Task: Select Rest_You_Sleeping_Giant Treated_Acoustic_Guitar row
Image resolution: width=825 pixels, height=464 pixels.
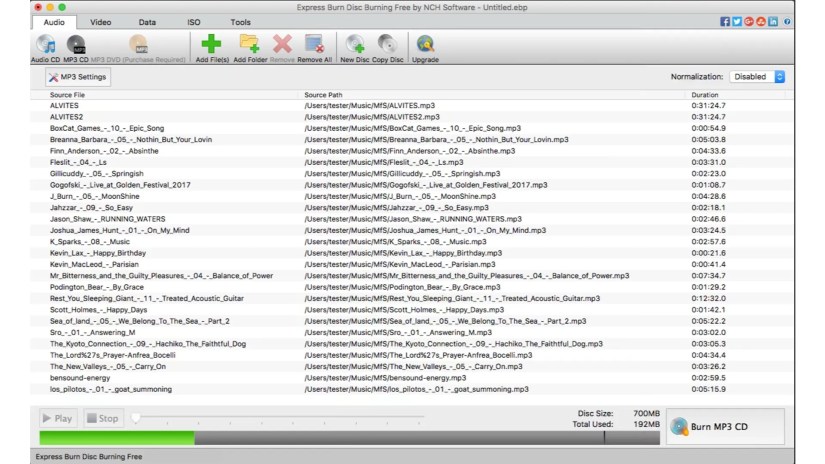Action: [x=412, y=298]
